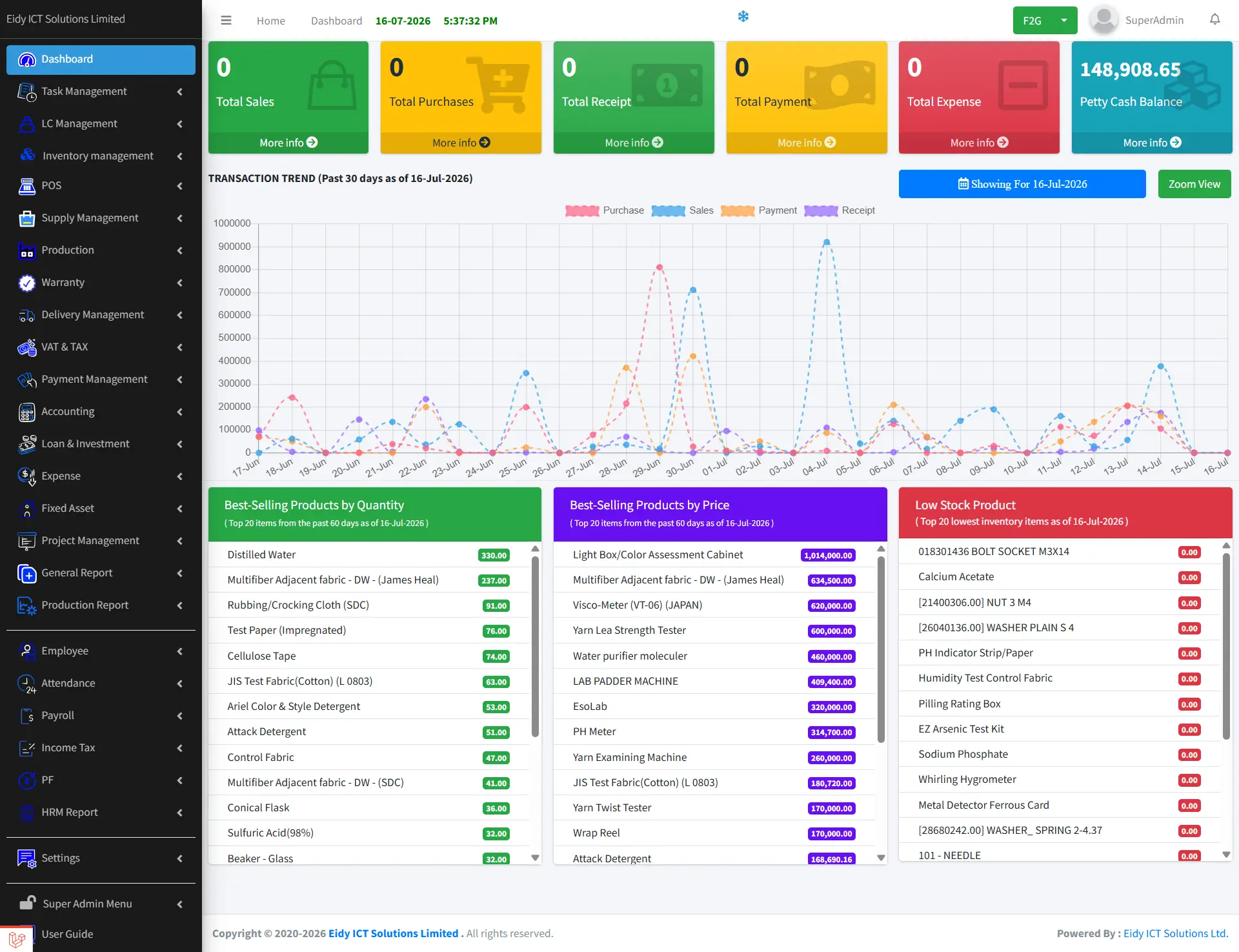Click the Accounting calculator icon
This screenshot has width=1239, height=952.
tap(26, 412)
